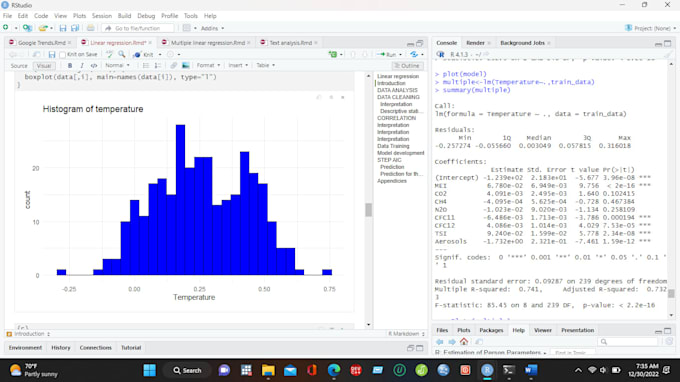680x382 pixels.
Task: Switch to Source editor mode
Action: 19,65
